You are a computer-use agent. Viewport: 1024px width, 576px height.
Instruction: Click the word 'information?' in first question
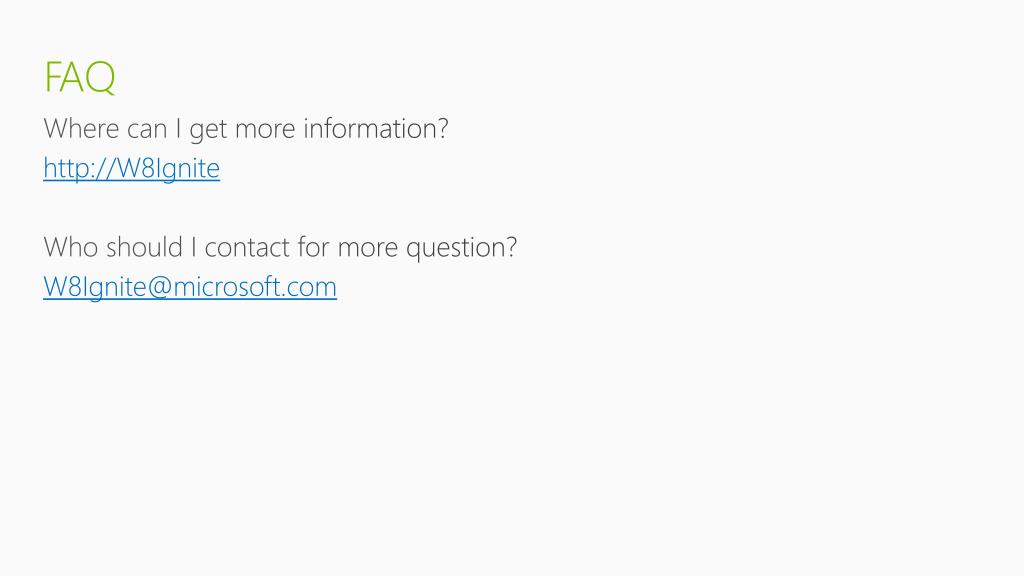376,129
